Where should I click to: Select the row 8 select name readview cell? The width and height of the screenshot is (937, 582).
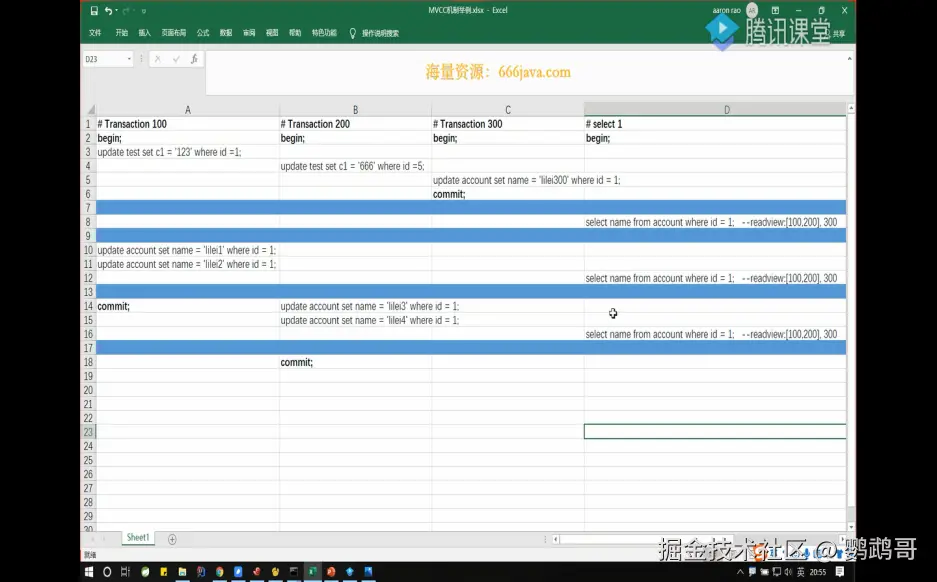pos(715,222)
